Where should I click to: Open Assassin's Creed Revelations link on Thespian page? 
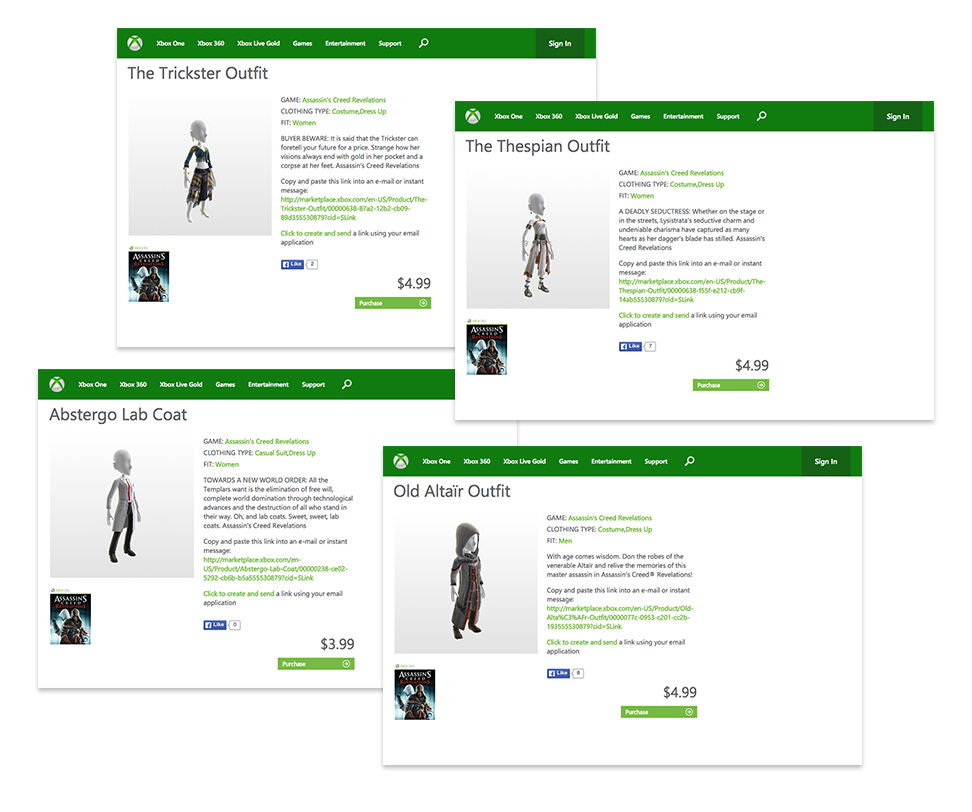point(682,173)
